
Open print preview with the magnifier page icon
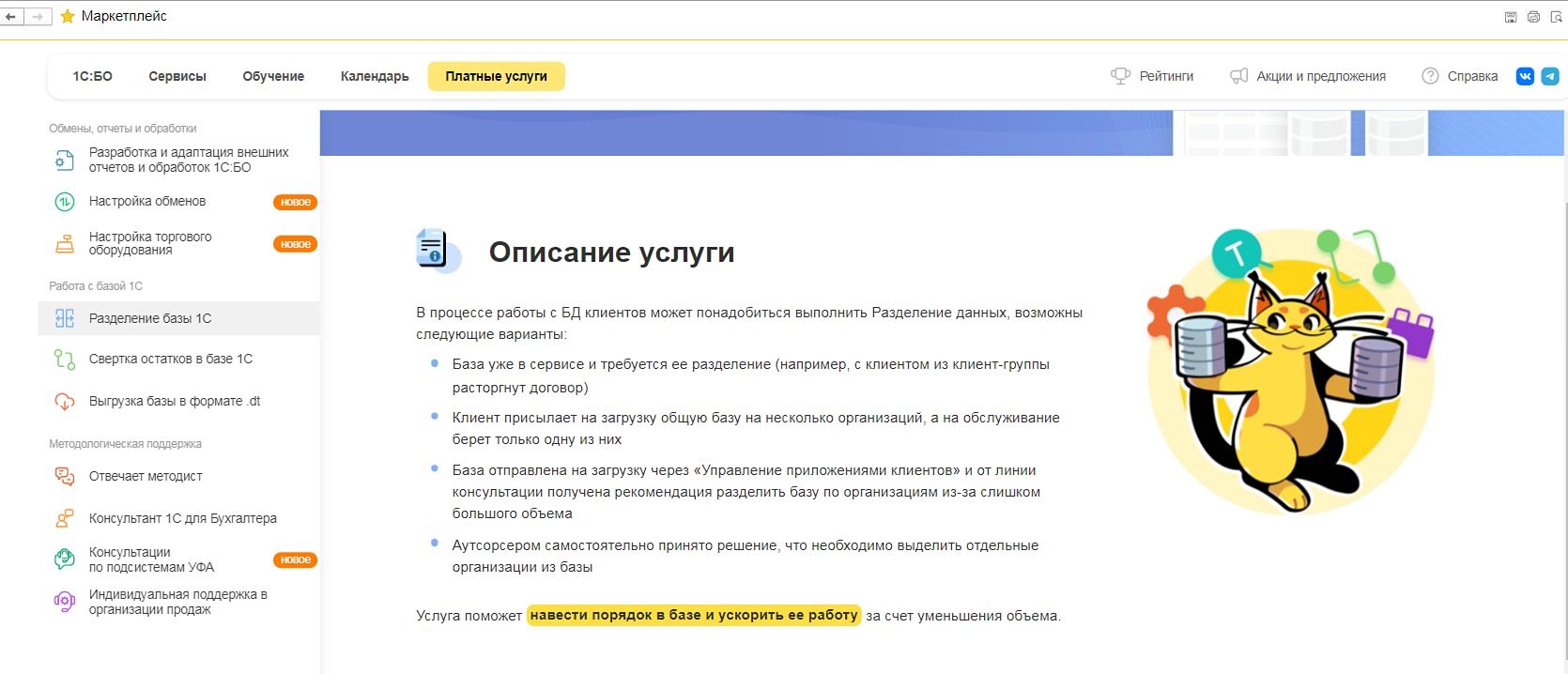click(1556, 17)
